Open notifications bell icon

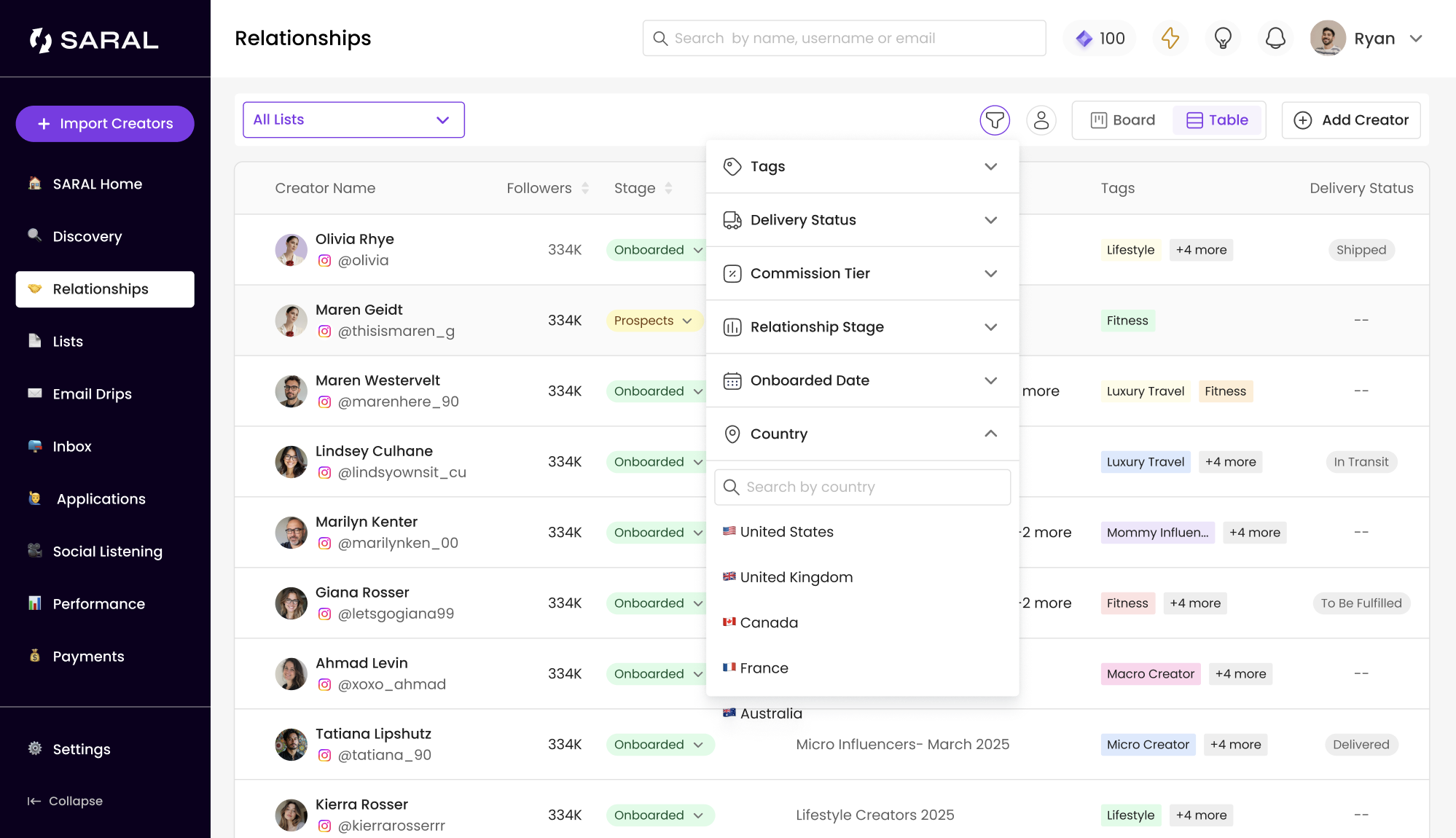point(1275,38)
